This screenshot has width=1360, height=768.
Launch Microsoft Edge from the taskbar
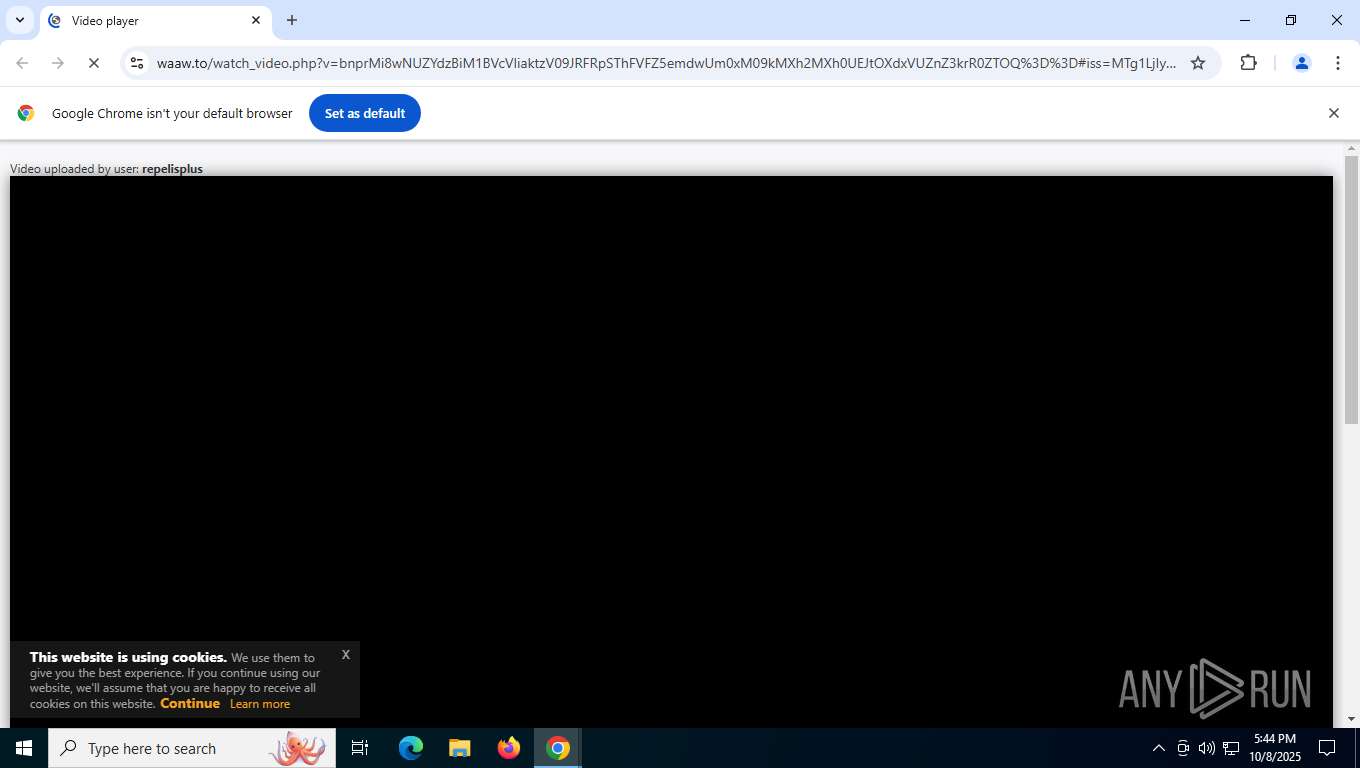(411, 748)
